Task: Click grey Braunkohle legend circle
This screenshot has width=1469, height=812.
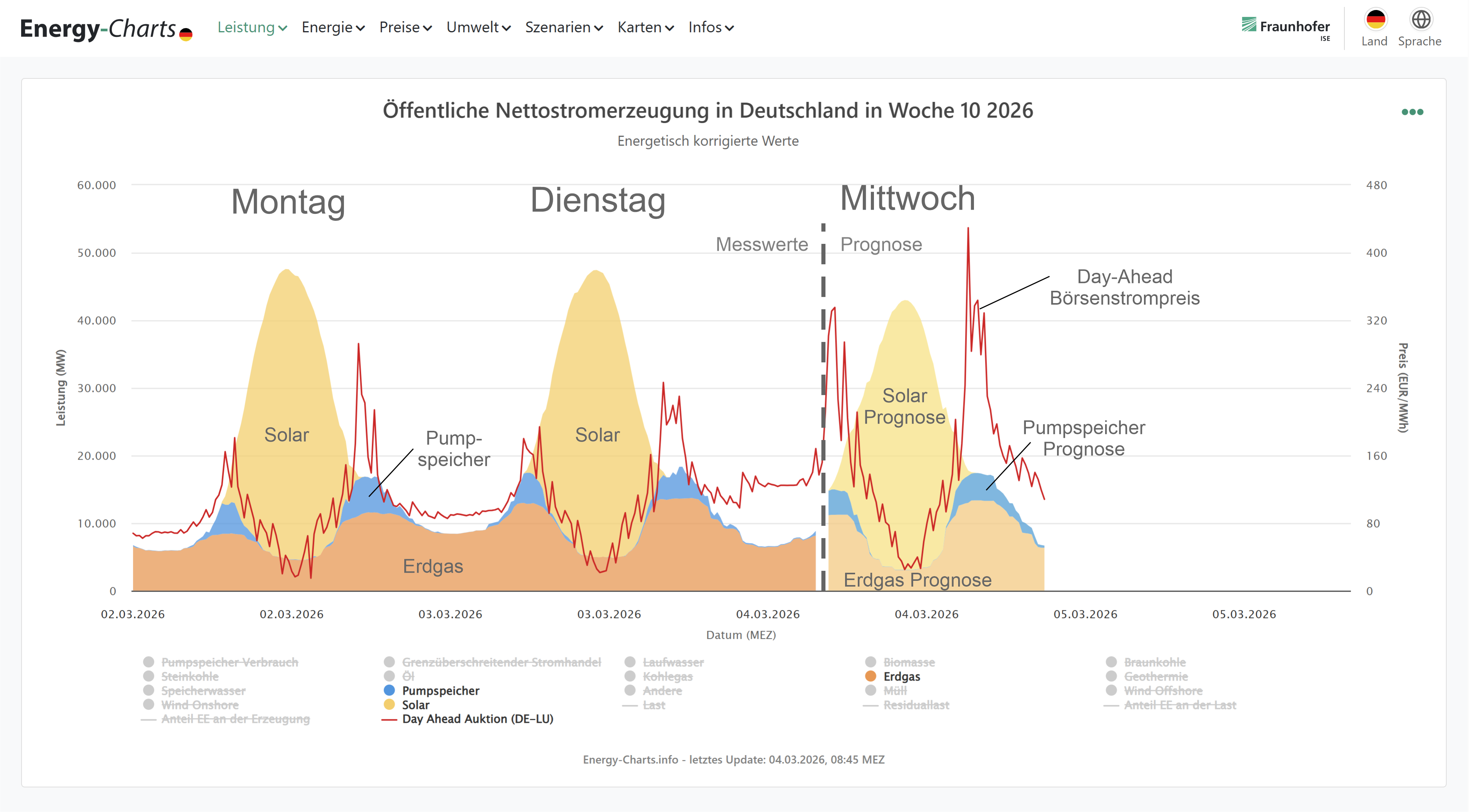Action: coord(1111,662)
